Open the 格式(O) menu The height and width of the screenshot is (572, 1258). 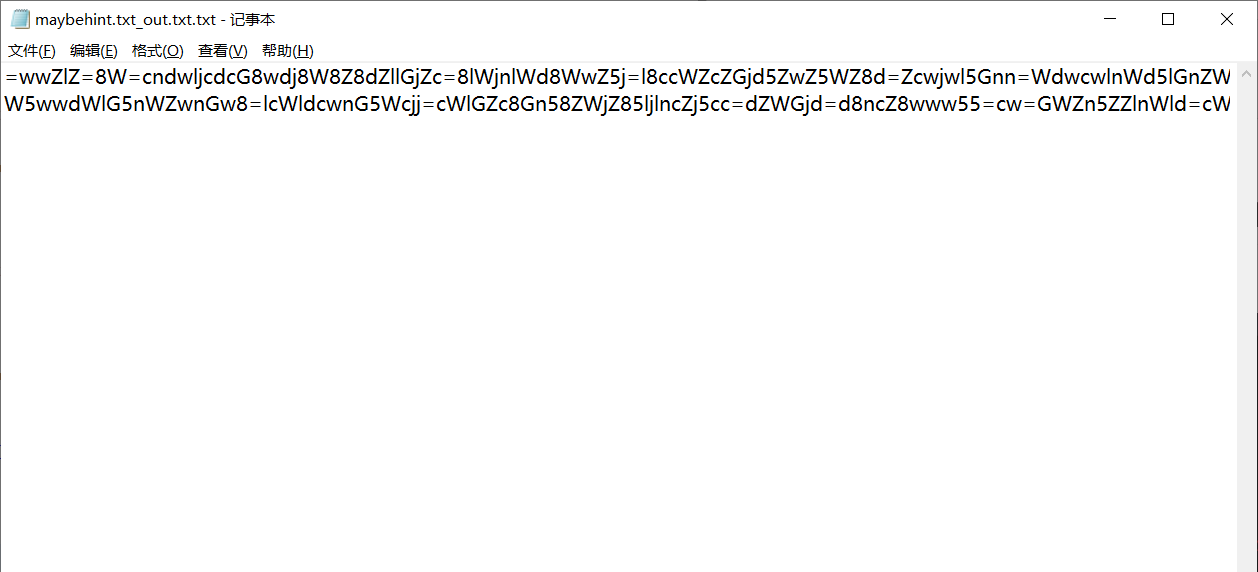click(x=158, y=51)
